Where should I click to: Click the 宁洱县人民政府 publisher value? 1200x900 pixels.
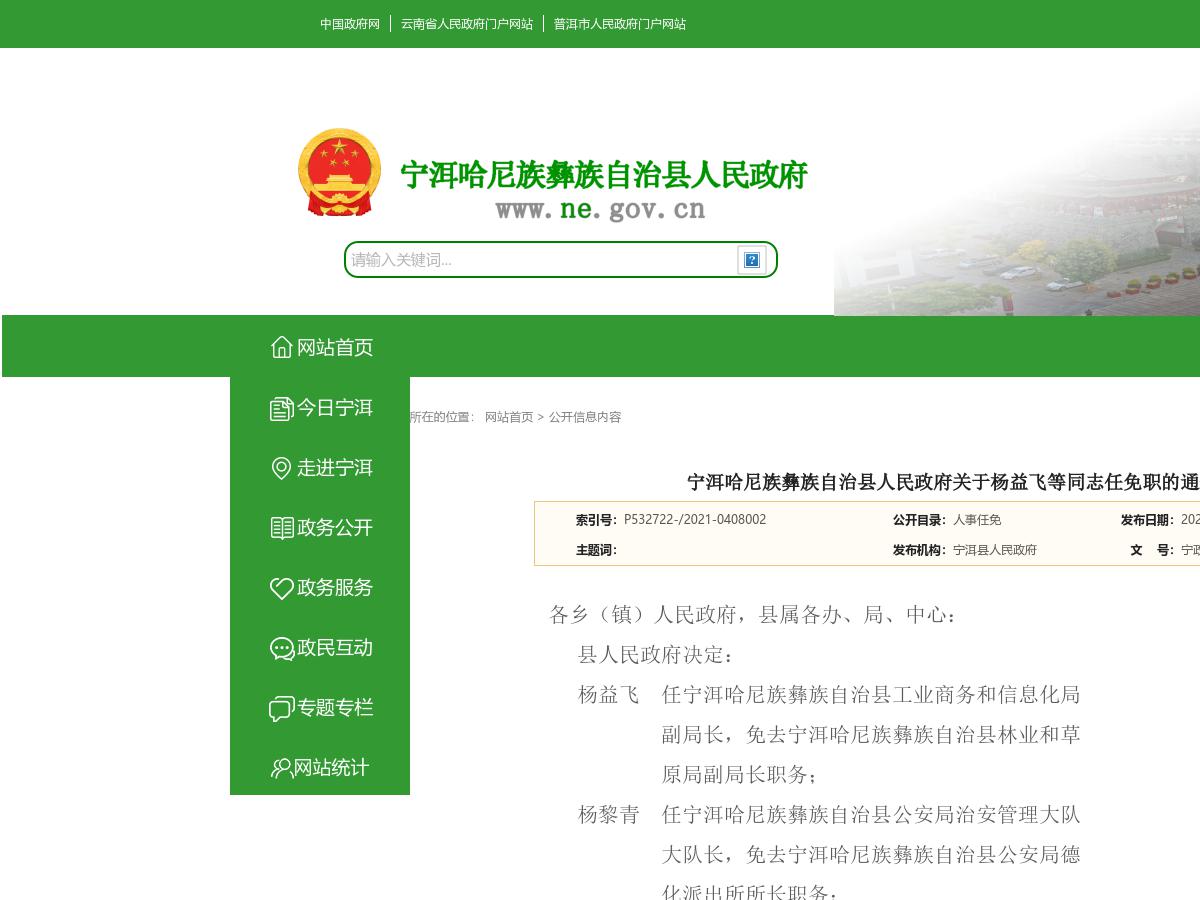pos(995,550)
